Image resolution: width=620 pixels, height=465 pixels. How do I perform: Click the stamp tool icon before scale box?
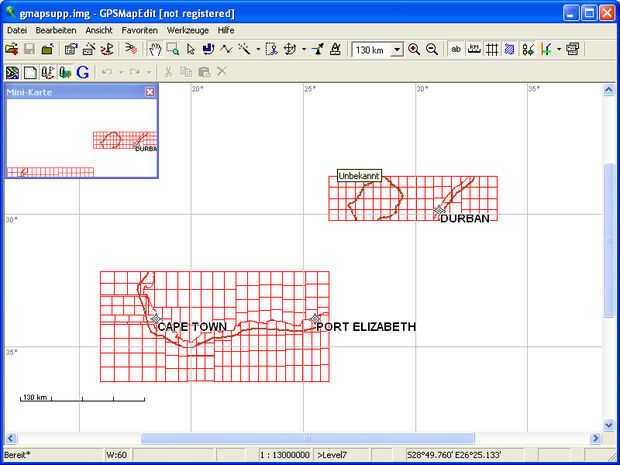(x=335, y=49)
